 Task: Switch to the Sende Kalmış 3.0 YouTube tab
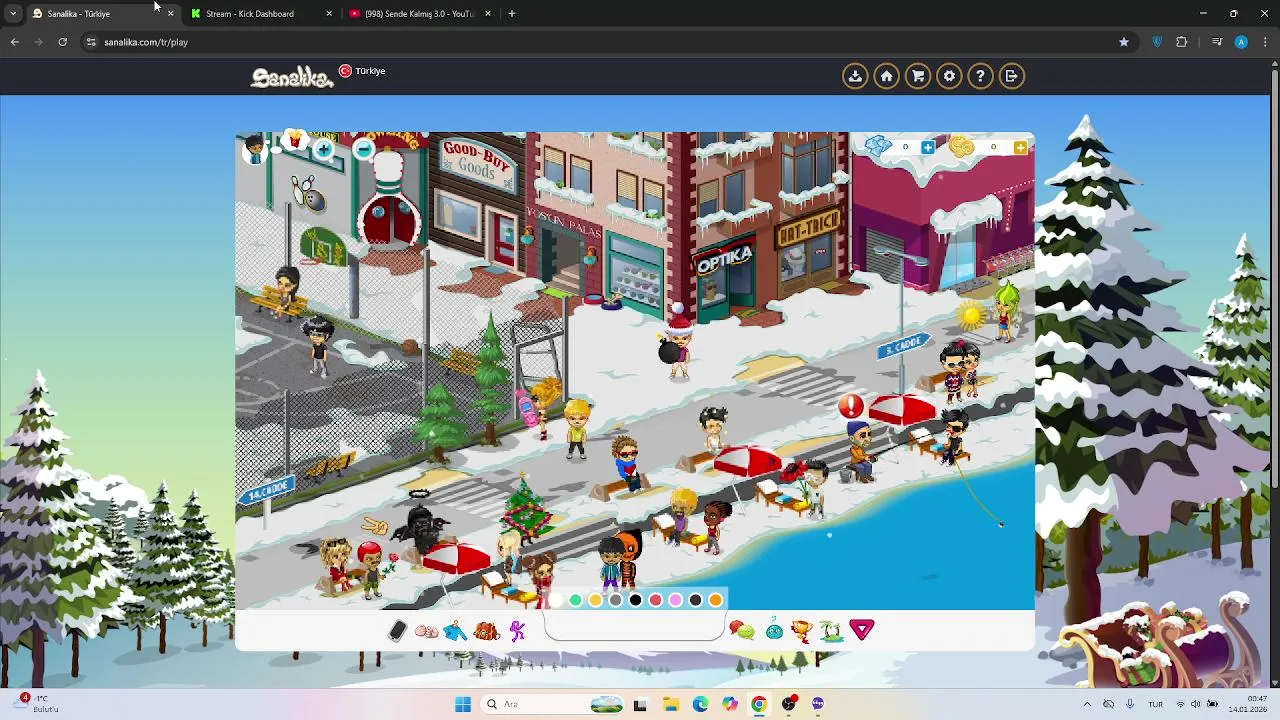point(419,14)
